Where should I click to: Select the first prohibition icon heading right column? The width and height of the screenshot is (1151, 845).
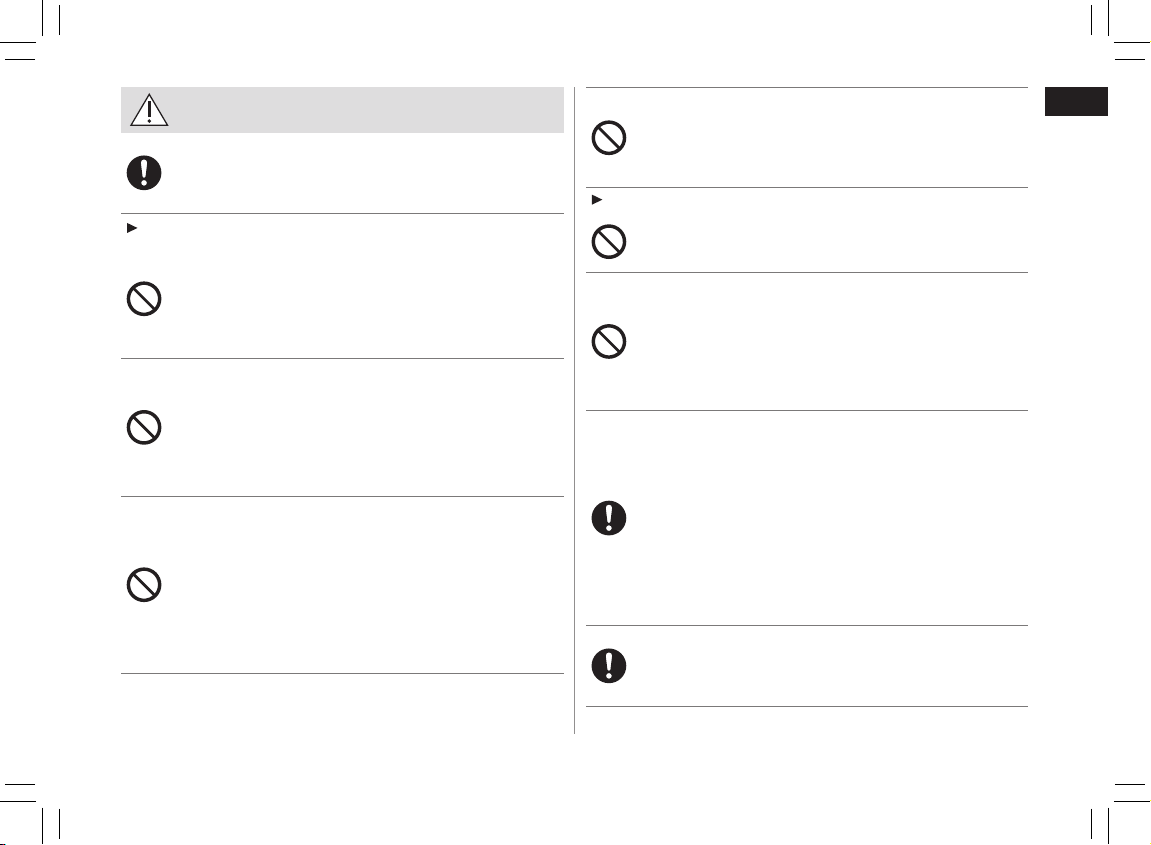[x=609, y=137]
